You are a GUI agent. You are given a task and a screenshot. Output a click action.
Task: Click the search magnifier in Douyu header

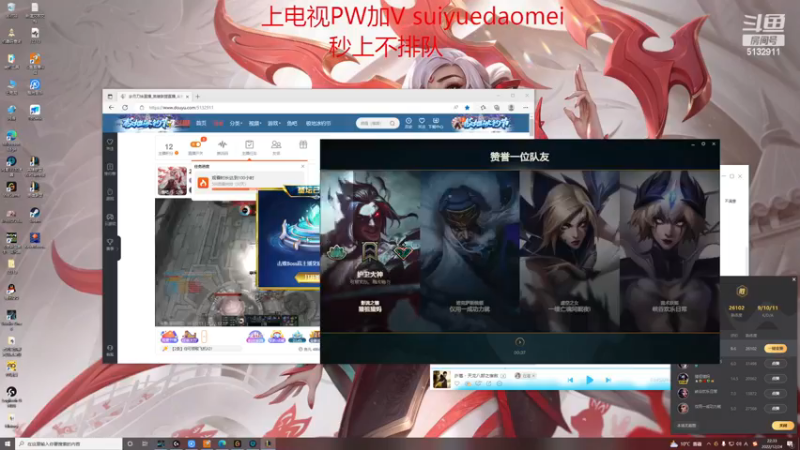tap(392, 123)
